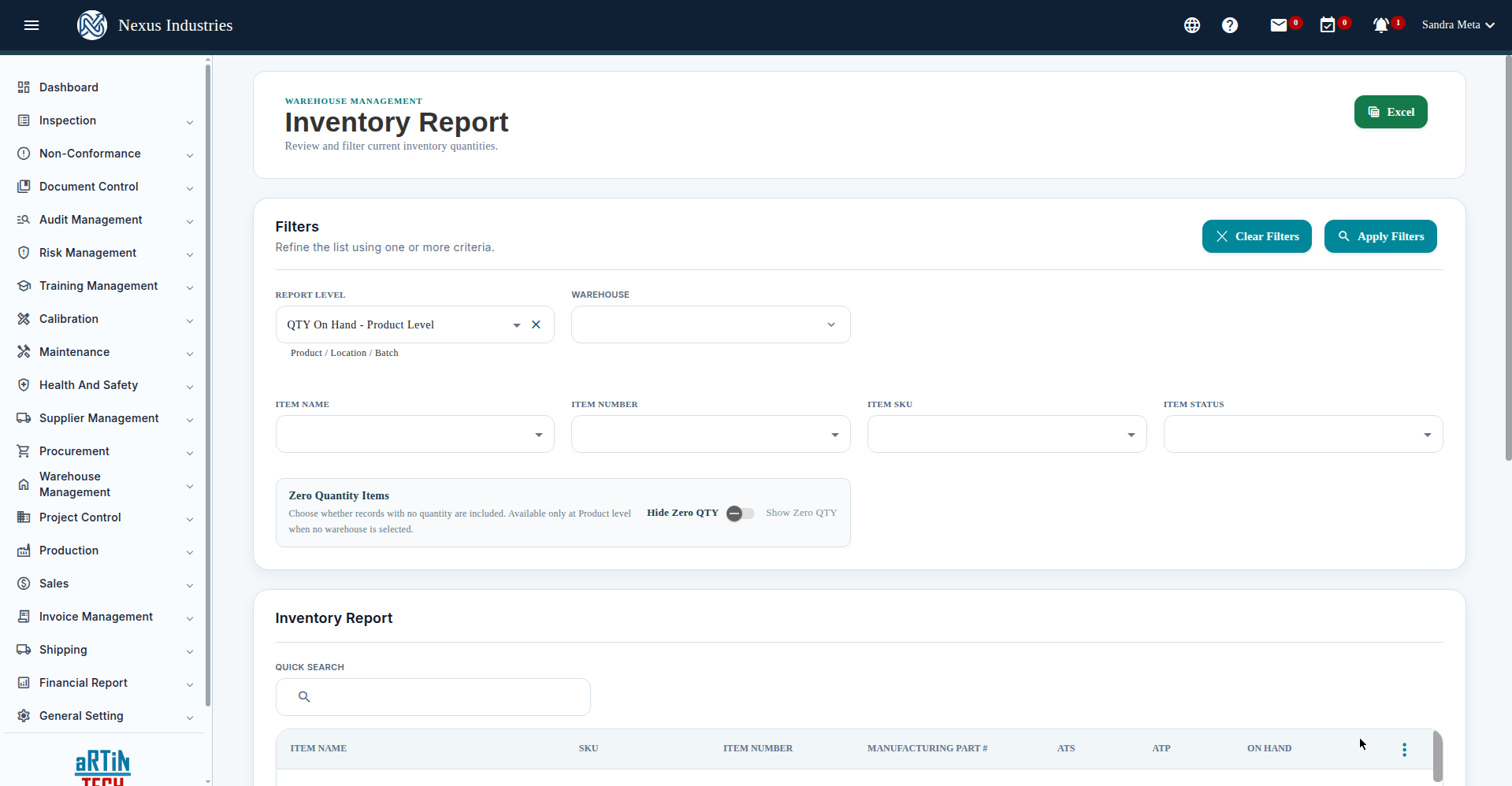Clear the Report Level selection with X
The height and width of the screenshot is (786, 1512).
click(x=536, y=324)
